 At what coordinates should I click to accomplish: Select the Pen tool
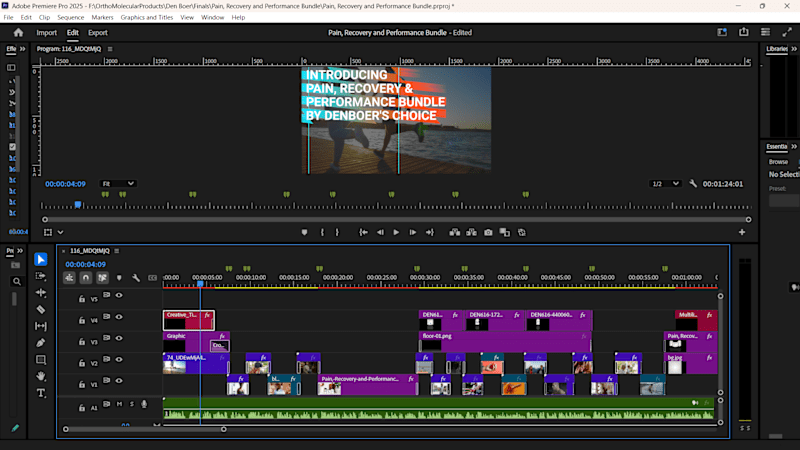point(41,343)
